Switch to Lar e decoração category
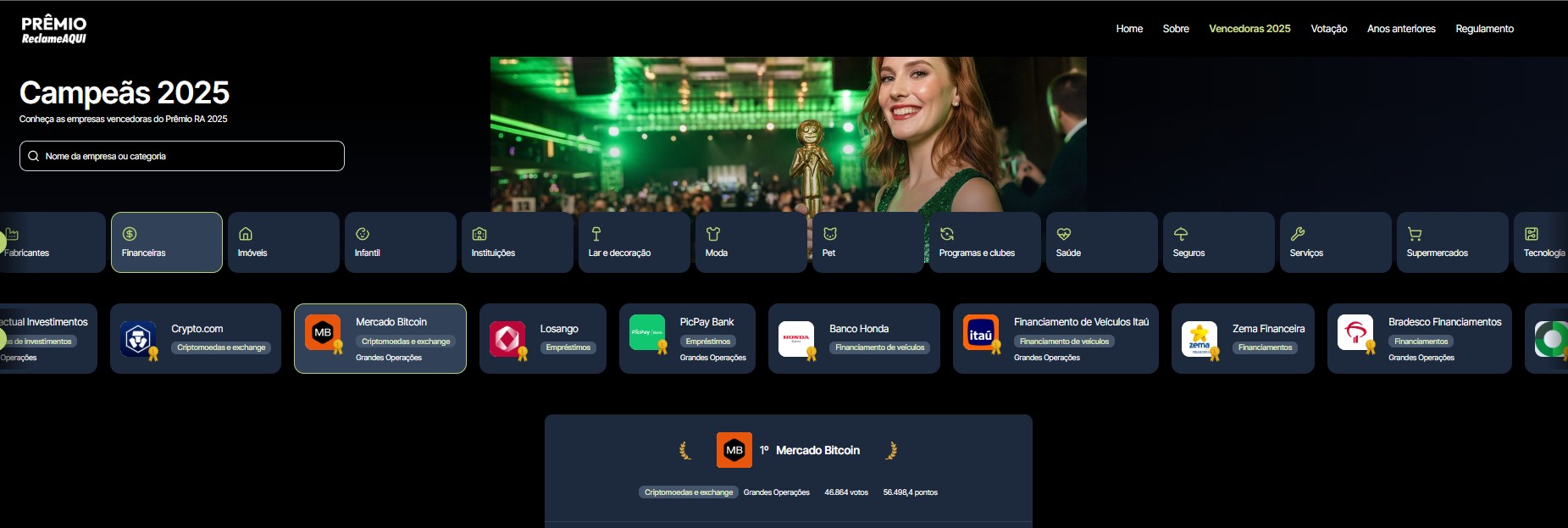 [x=634, y=242]
